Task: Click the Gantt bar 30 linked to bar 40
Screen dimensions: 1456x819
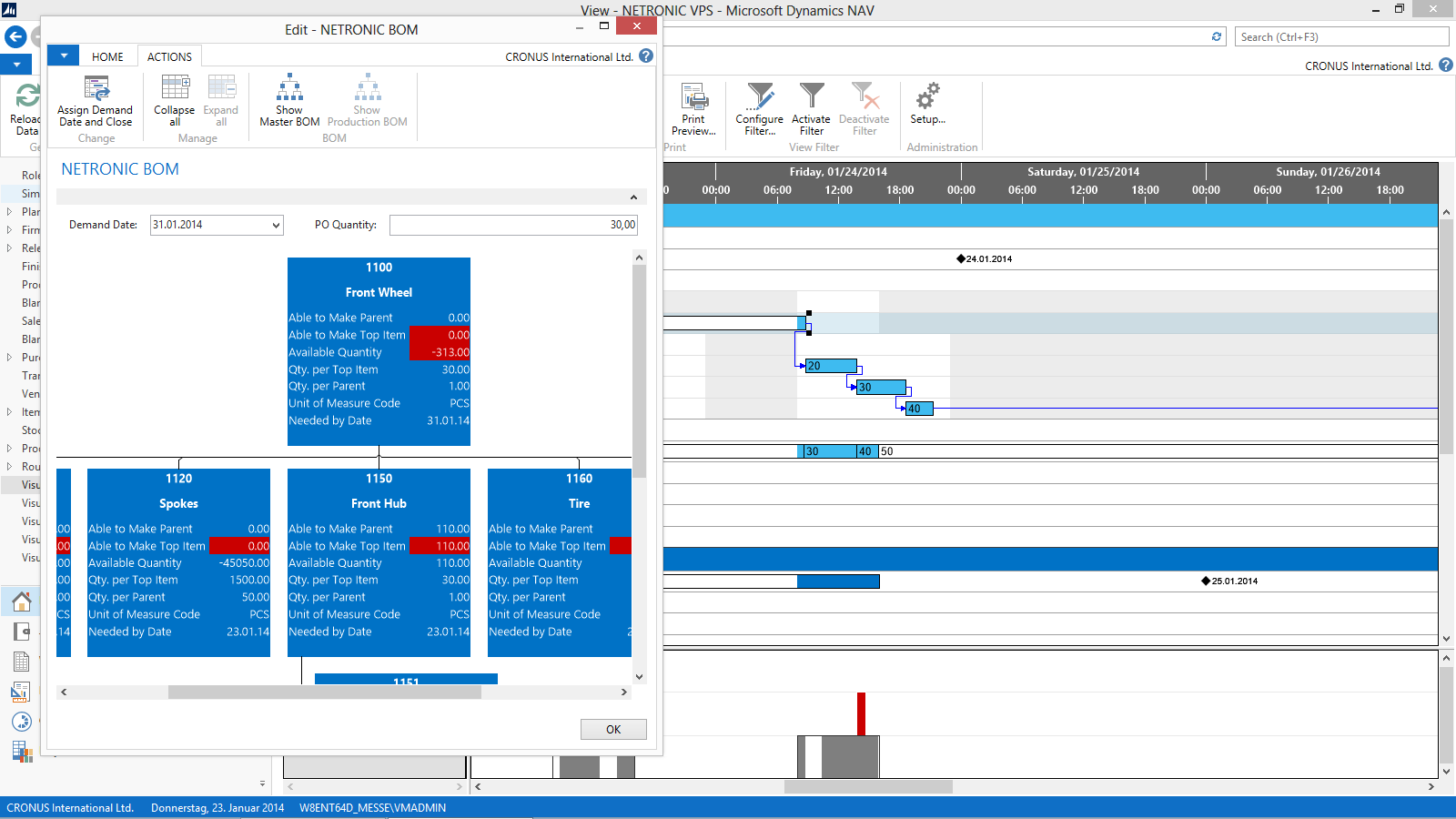Action: [881, 387]
